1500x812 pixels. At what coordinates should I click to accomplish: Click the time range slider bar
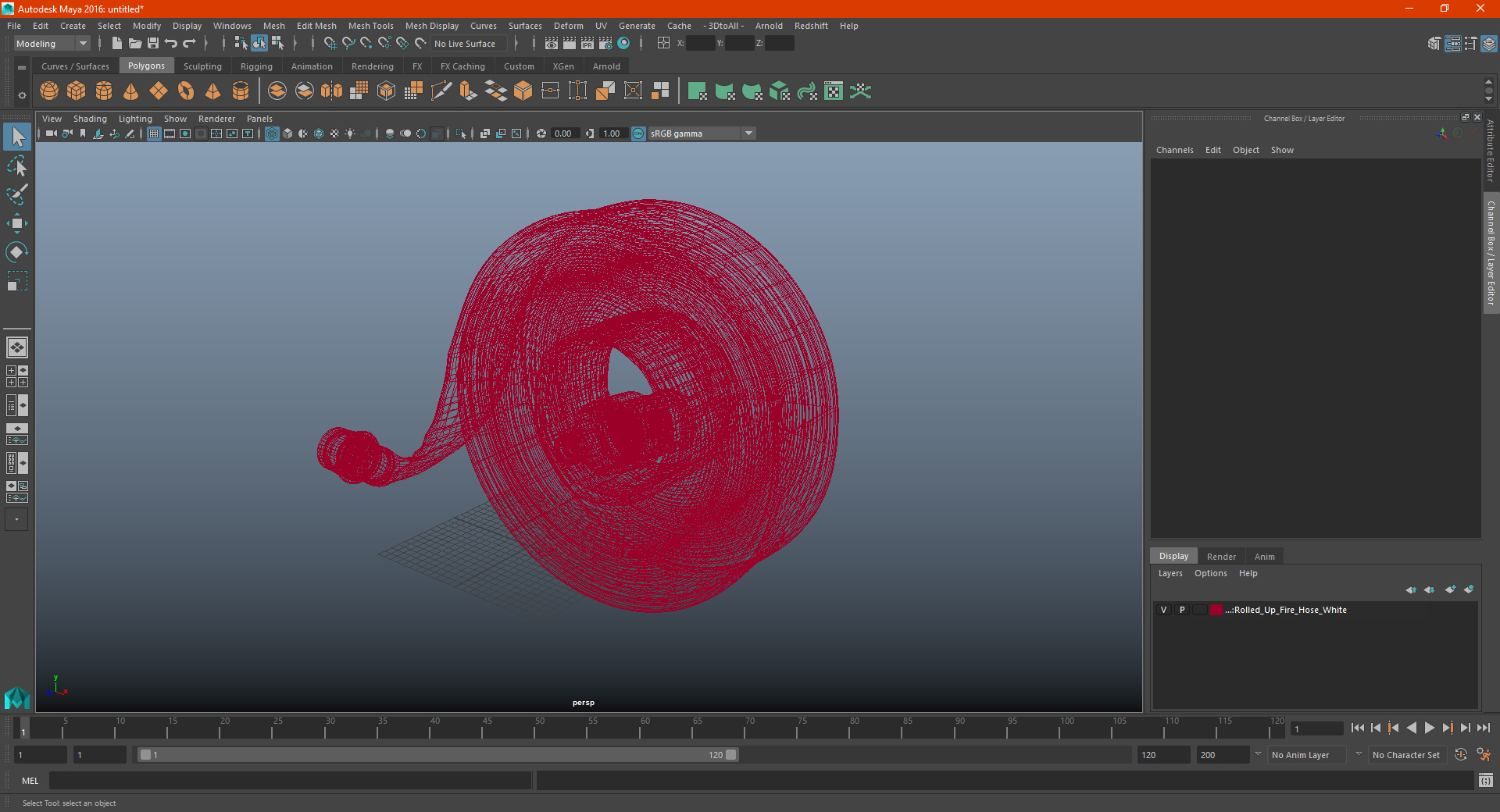pyautogui.click(x=437, y=755)
